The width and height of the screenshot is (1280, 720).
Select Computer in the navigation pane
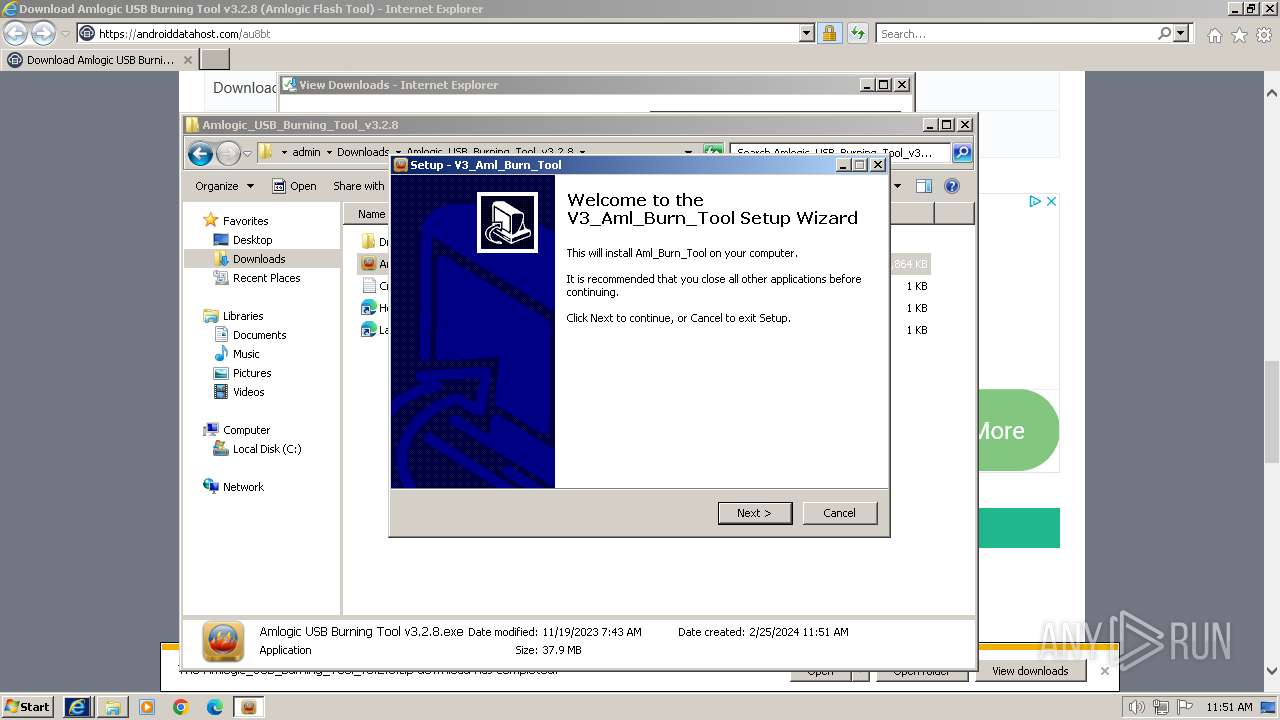pyautogui.click(x=246, y=430)
